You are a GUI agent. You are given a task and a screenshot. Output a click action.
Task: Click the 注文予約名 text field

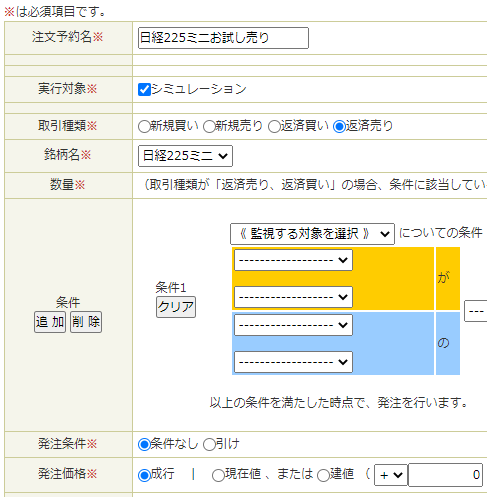point(223,38)
